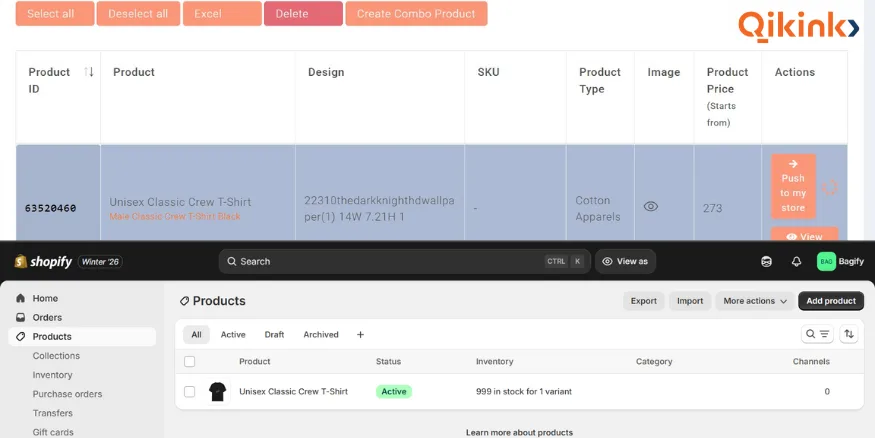
Task: Open the Qikink logo link
Action: click(x=798, y=27)
